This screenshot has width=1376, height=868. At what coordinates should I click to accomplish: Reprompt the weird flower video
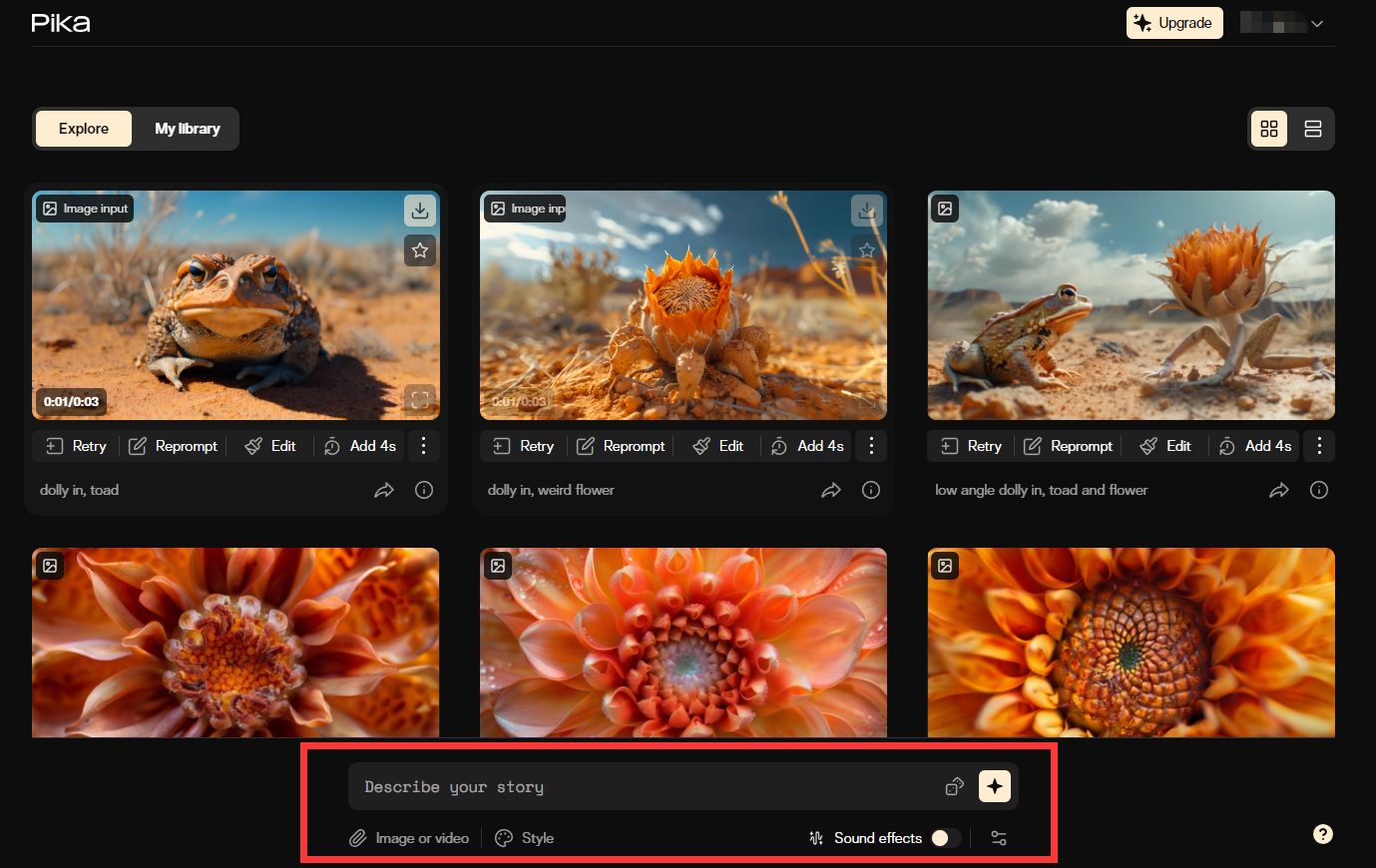point(621,446)
